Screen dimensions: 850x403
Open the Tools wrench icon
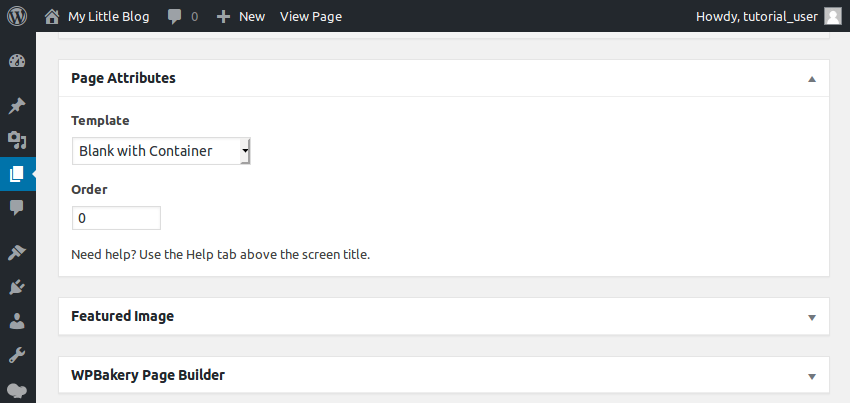[17, 356]
